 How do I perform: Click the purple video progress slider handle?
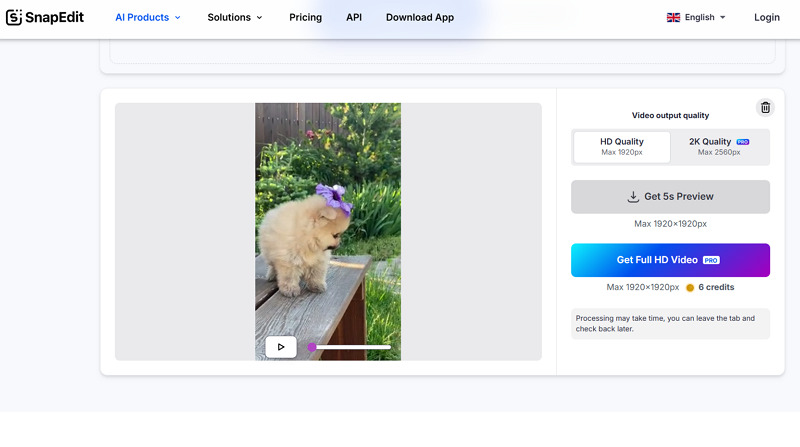click(312, 347)
